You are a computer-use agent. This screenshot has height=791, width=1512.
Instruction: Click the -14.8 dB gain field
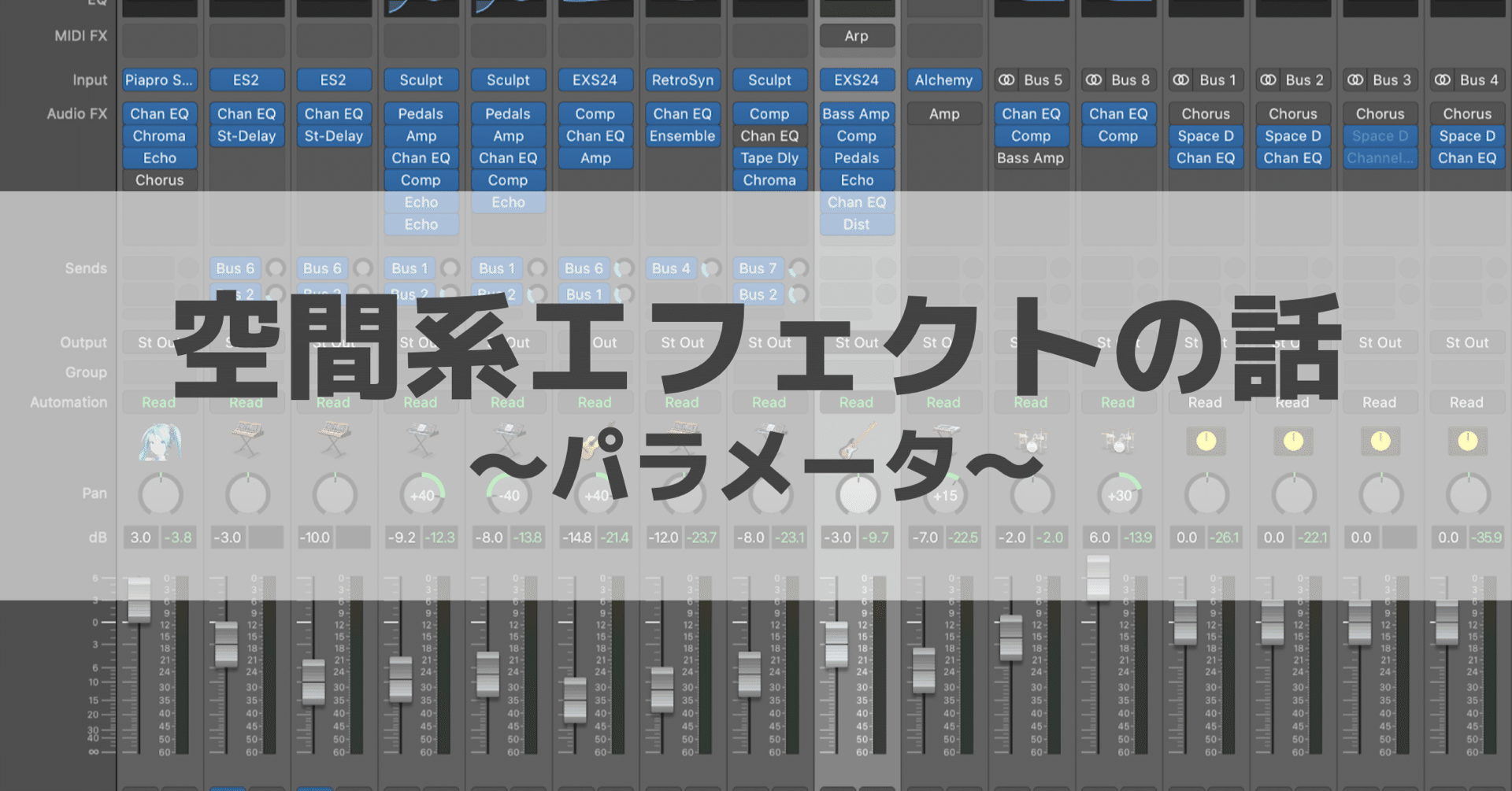tap(576, 538)
